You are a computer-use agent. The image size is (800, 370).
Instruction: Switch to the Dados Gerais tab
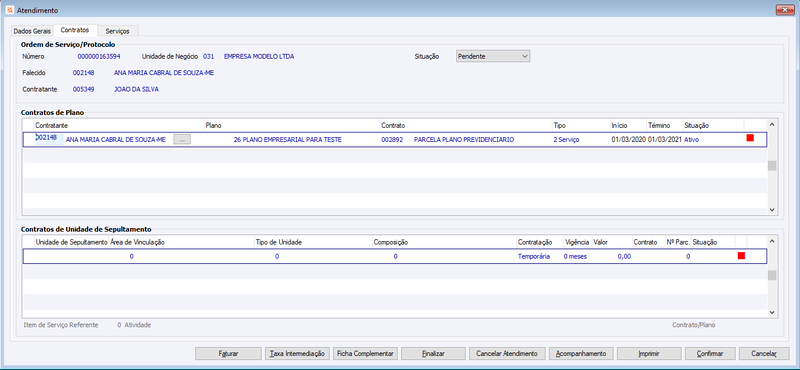[32, 31]
